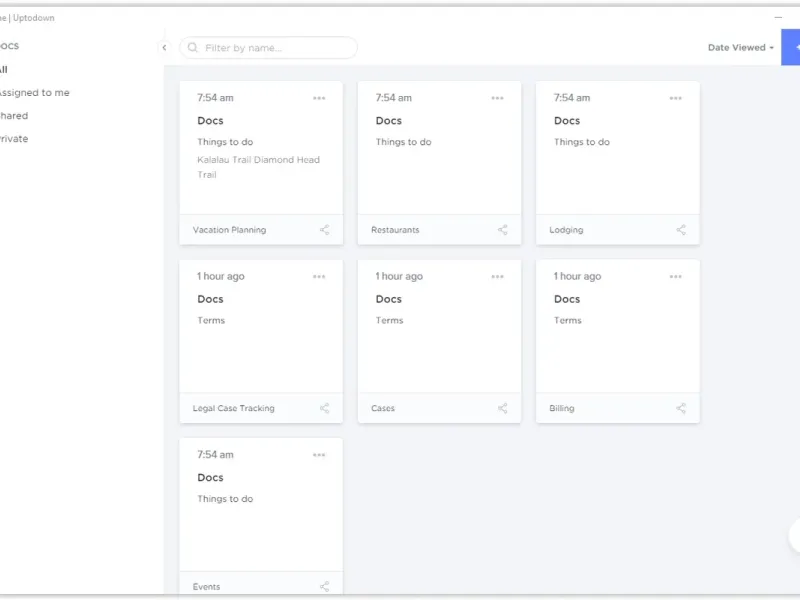Screen dimensions: 800x600
Task: Click the Restaurants location link
Action: (x=395, y=230)
